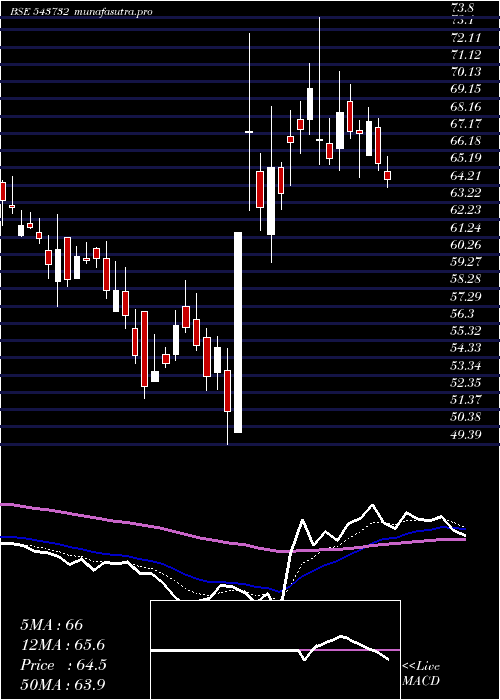Image resolution: width=500 pixels, height=700 pixels.
Task: Click the BSE 543732 munafasutra.pro chart title
Action: coord(82,12)
